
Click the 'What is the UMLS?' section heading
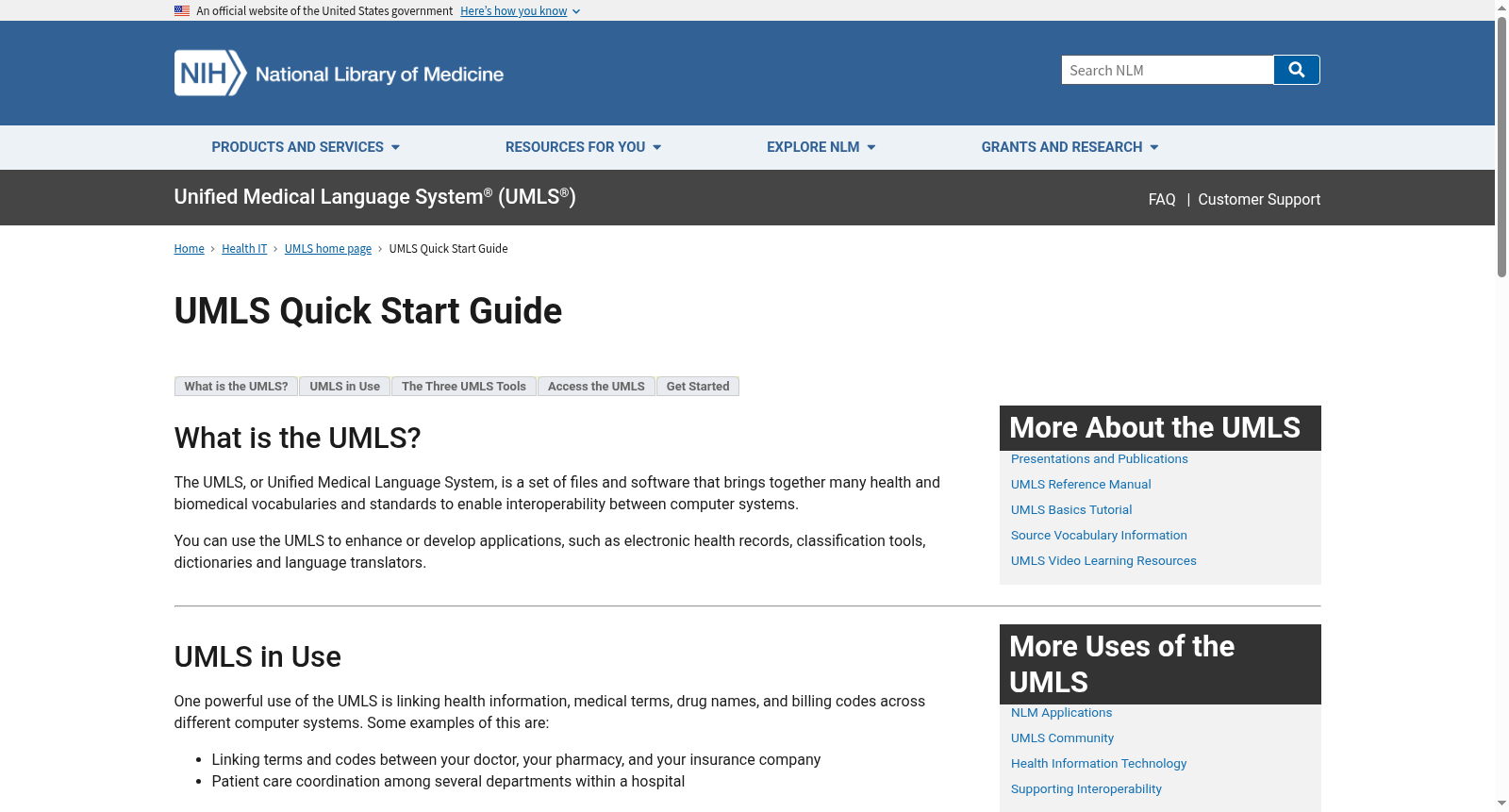point(297,439)
